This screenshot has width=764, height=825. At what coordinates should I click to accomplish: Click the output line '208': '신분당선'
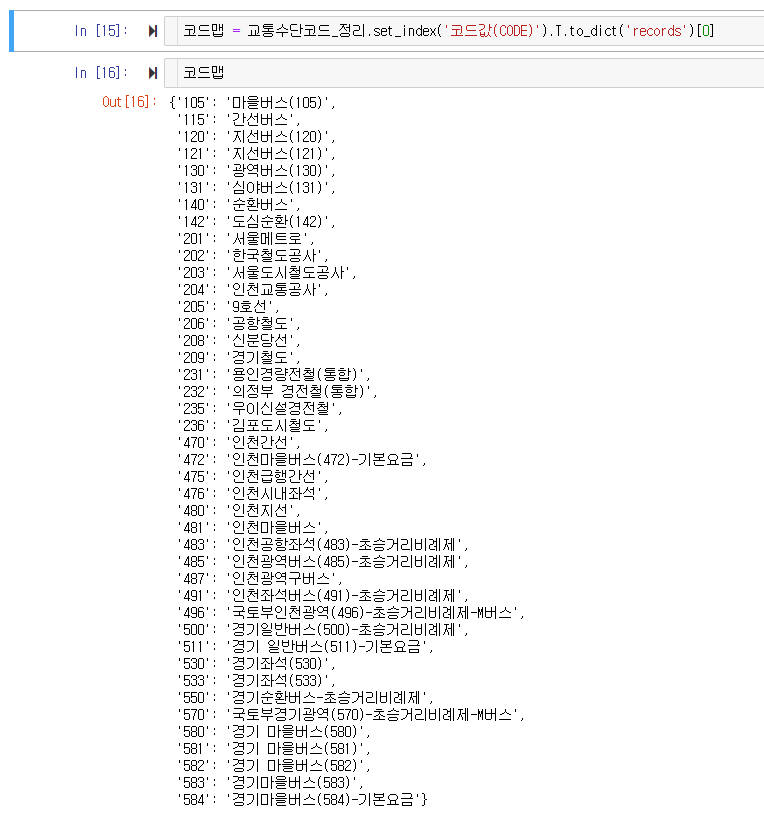238,341
